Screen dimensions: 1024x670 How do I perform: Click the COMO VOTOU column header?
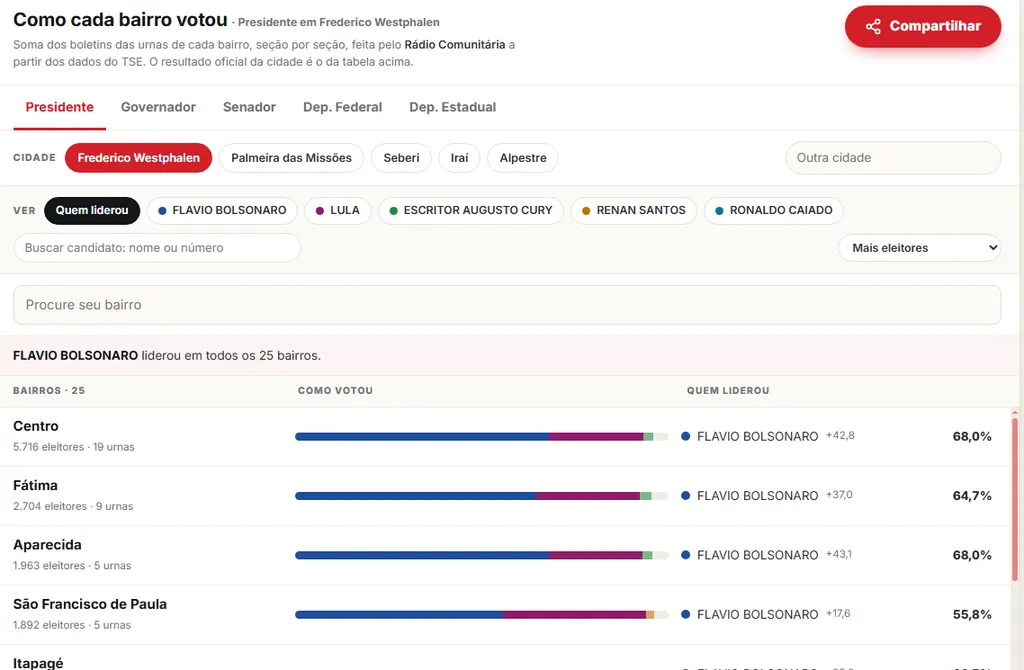336,391
